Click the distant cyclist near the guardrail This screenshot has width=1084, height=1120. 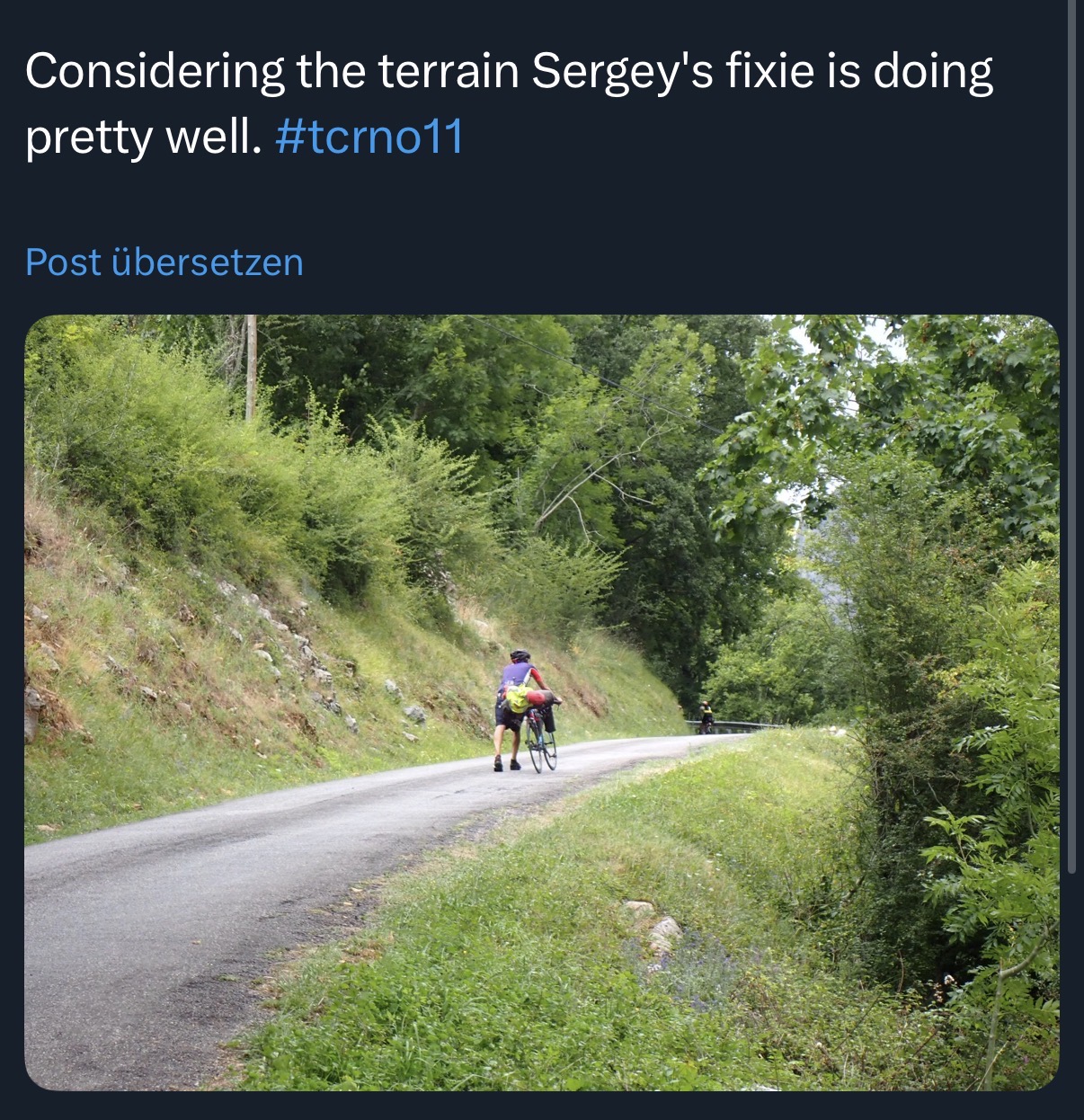[706, 717]
